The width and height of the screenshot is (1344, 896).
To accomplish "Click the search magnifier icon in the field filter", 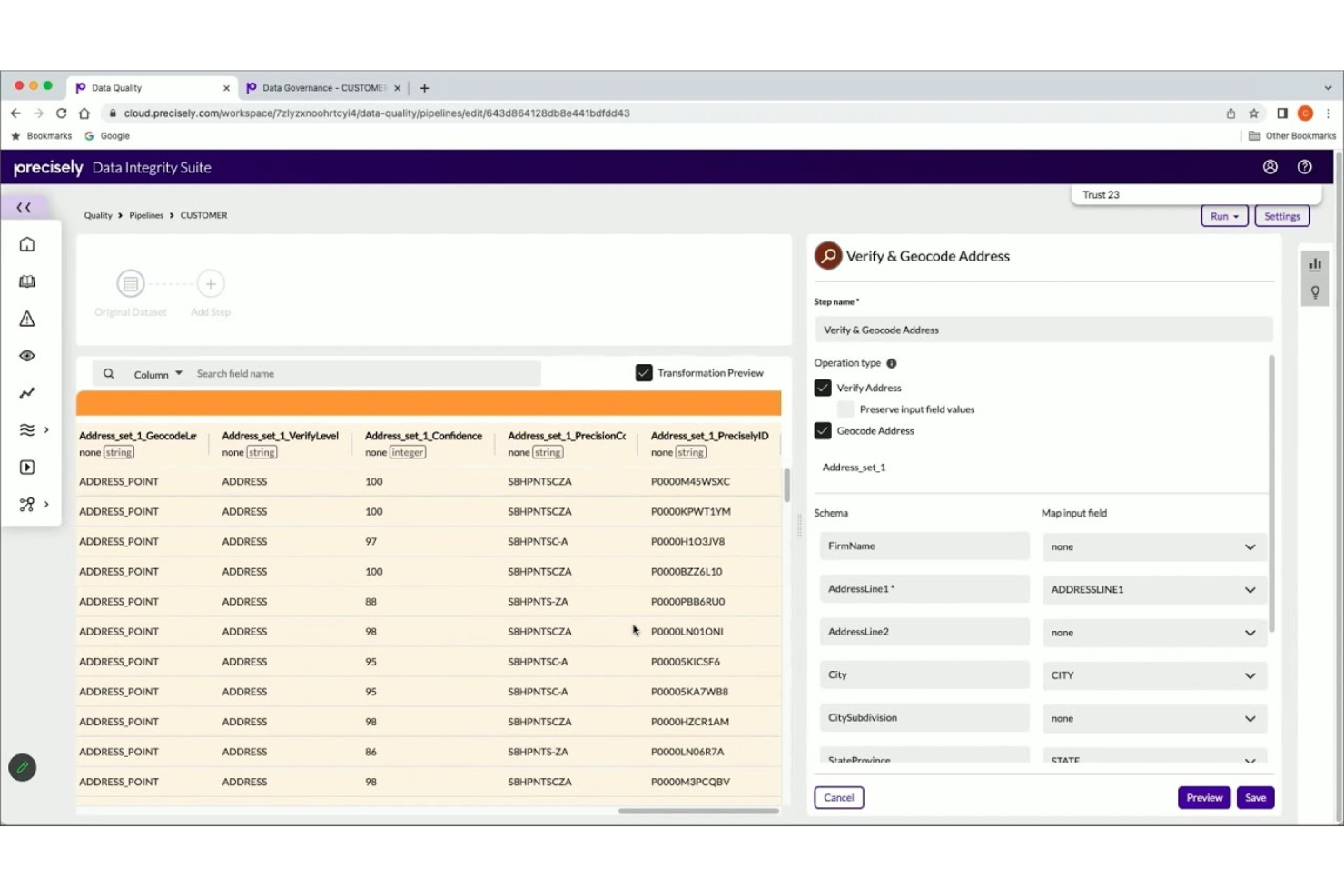I will [109, 373].
